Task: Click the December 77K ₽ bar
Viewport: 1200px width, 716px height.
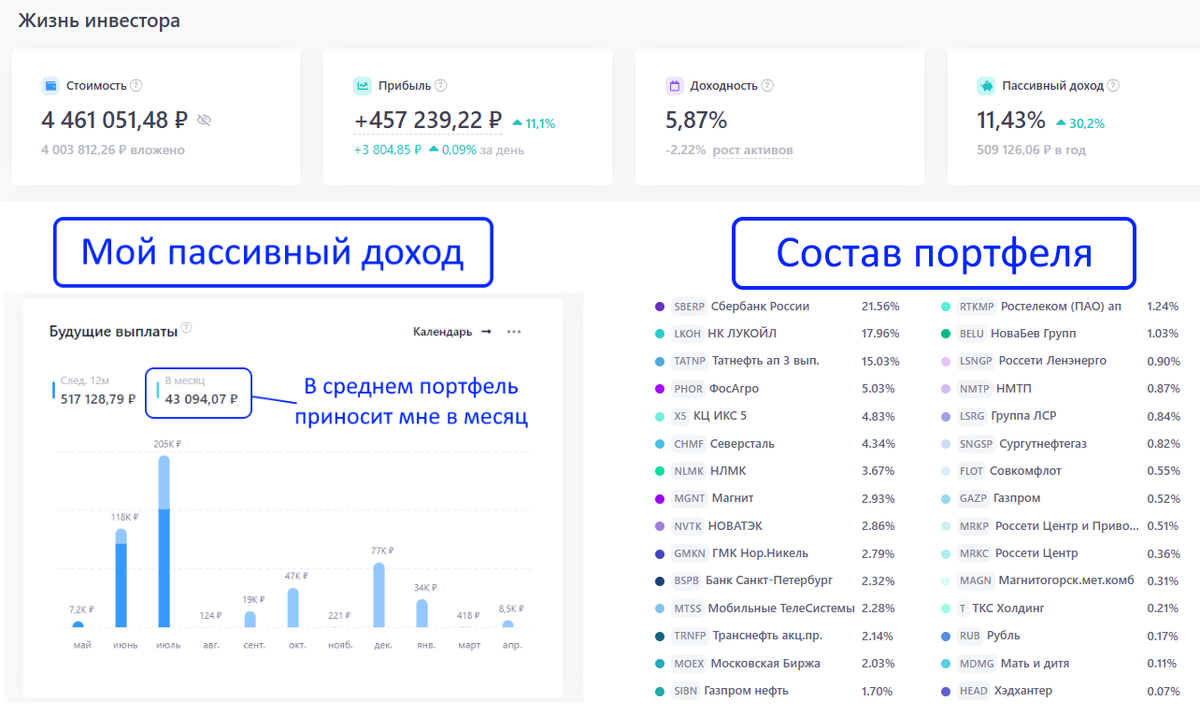Action: pyautogui.click(x=379, y=595)
